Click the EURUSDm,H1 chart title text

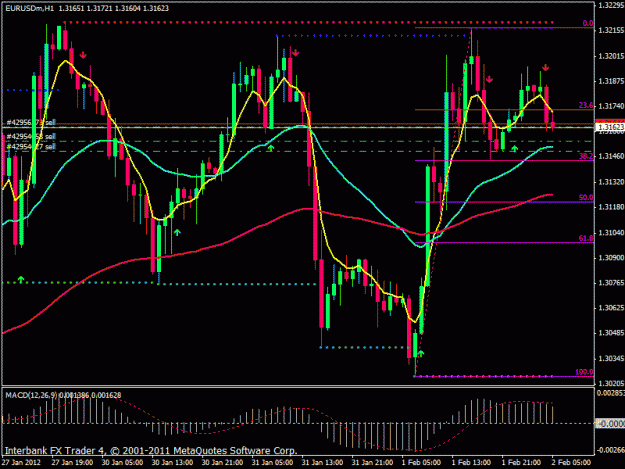[x=29, y=8]
